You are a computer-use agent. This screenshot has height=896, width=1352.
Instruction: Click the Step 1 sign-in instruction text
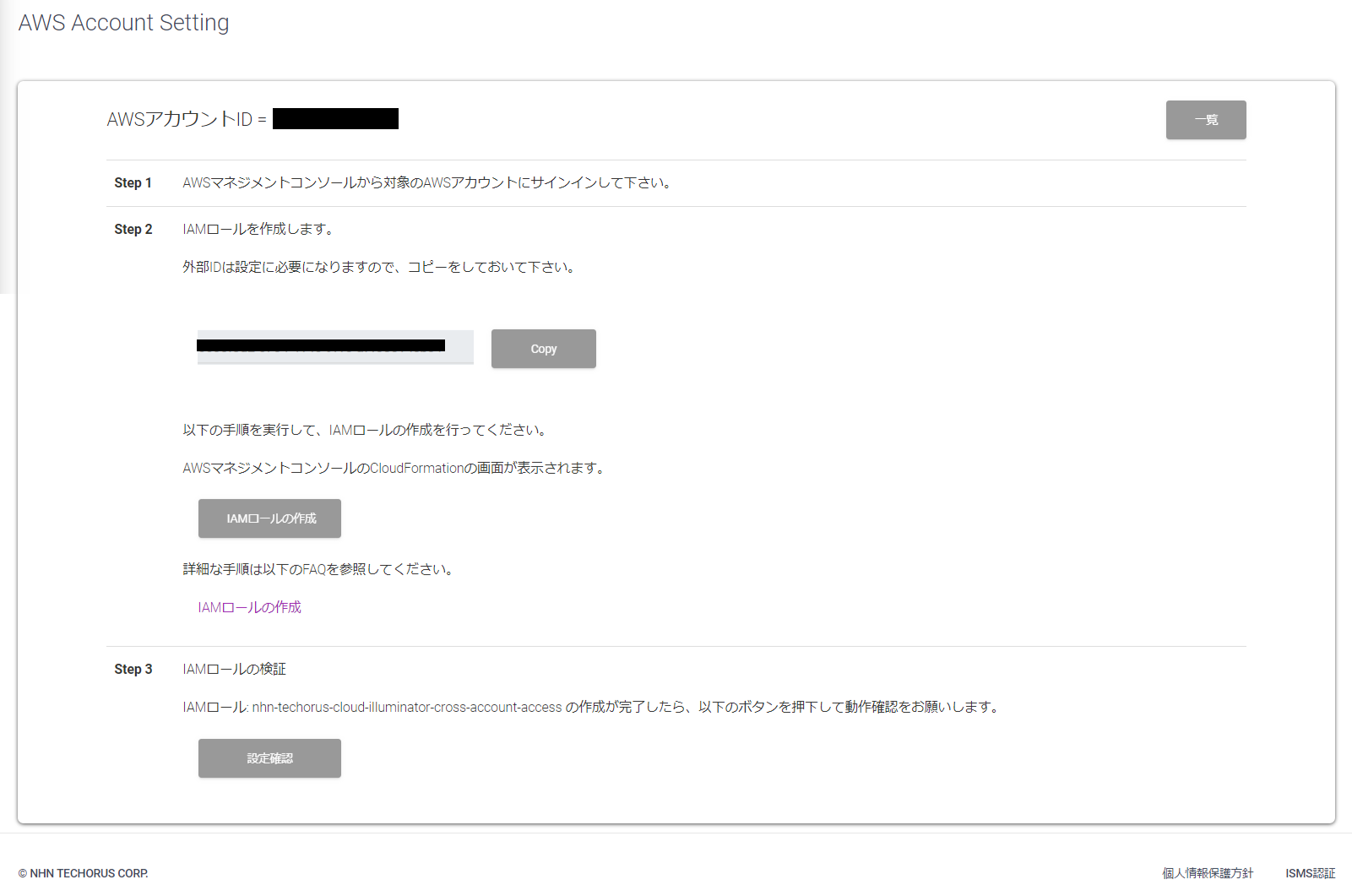(427, 182)
